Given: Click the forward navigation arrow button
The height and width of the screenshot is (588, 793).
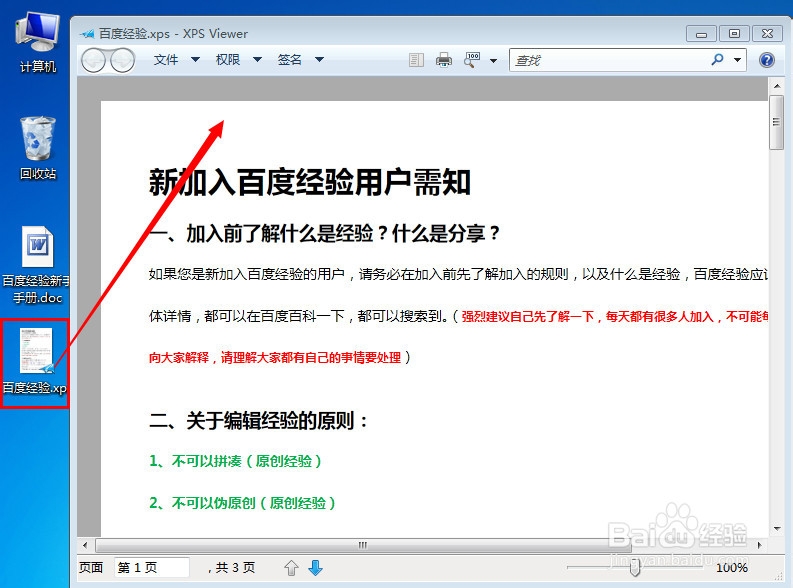Looking at the screenshot, I should click(123, 61).
